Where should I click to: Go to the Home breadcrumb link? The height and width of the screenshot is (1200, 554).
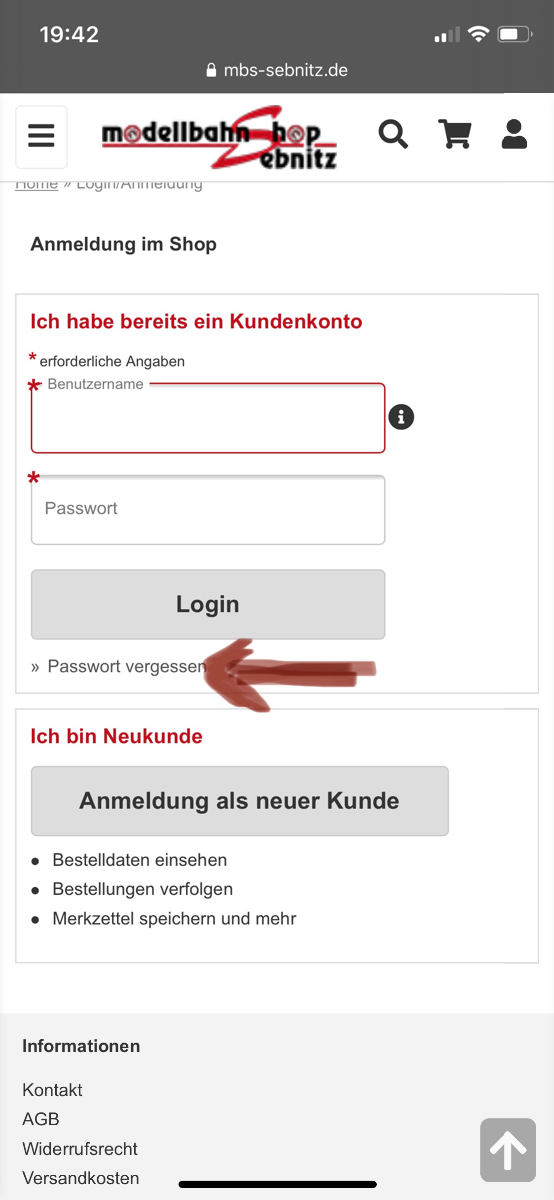pyautogui.click(x=37, y=184)
